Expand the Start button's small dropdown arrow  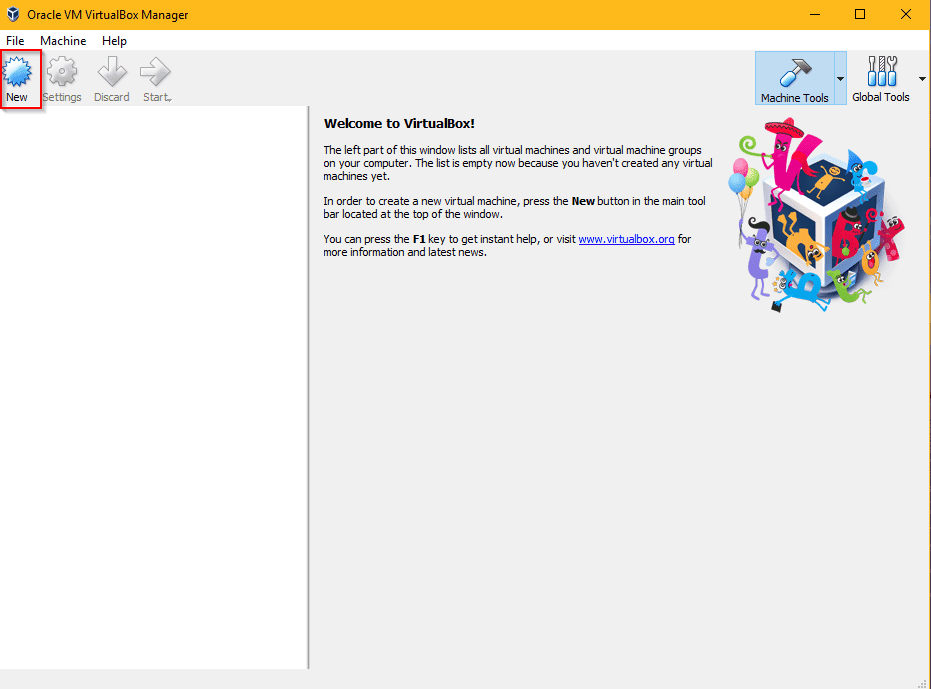click(170, 97)
